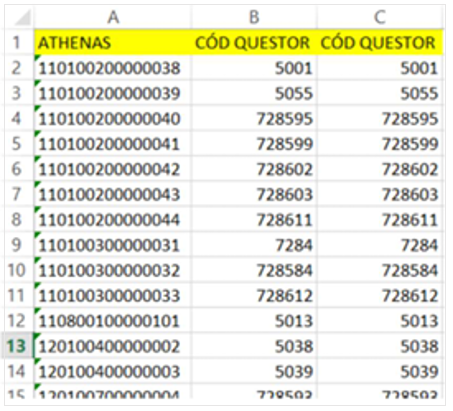Select cell B4 with value 728595

[x=254, y=119]
